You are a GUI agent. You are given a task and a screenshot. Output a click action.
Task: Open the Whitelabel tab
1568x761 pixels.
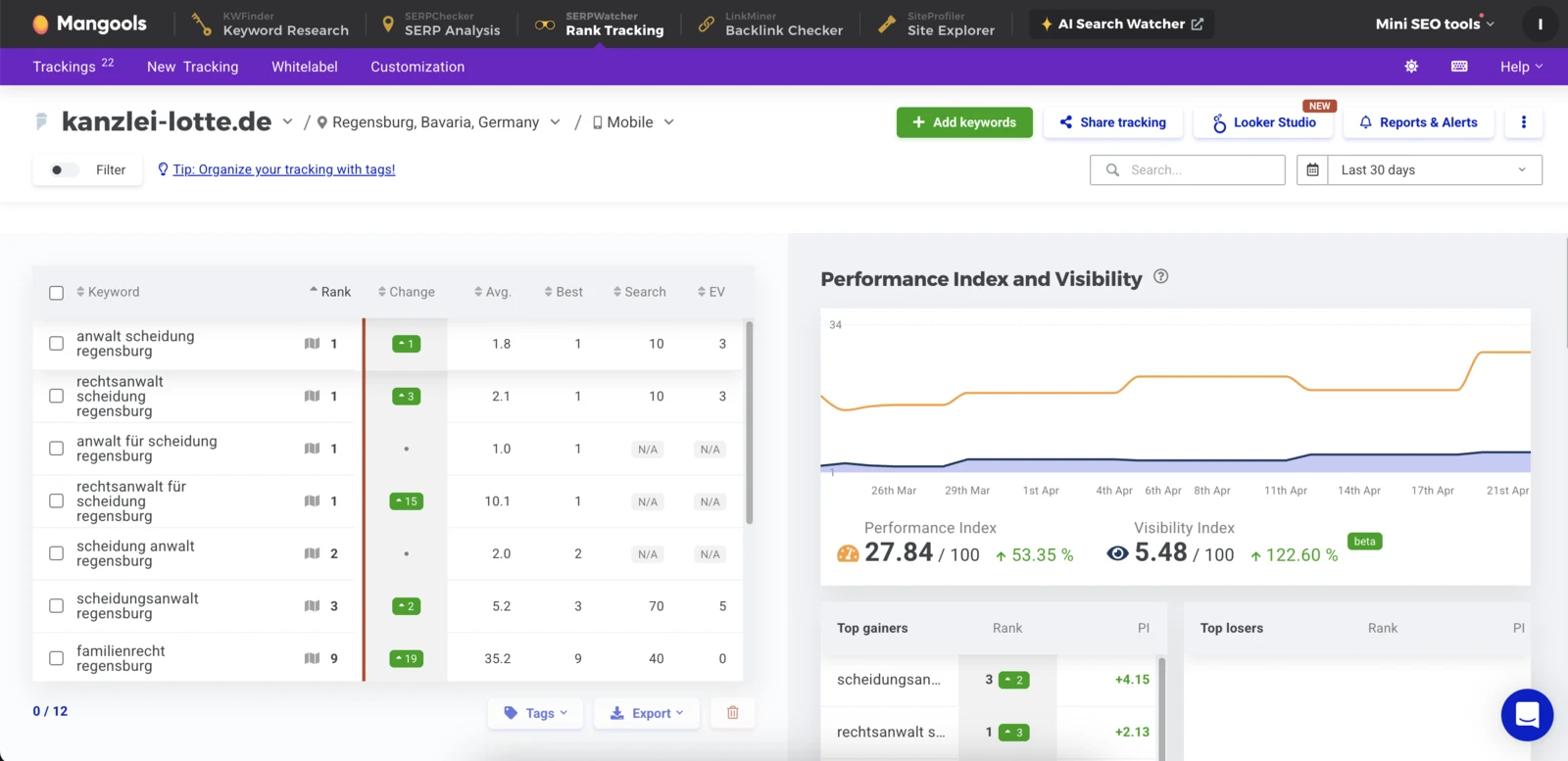click(x=304, y=67)
